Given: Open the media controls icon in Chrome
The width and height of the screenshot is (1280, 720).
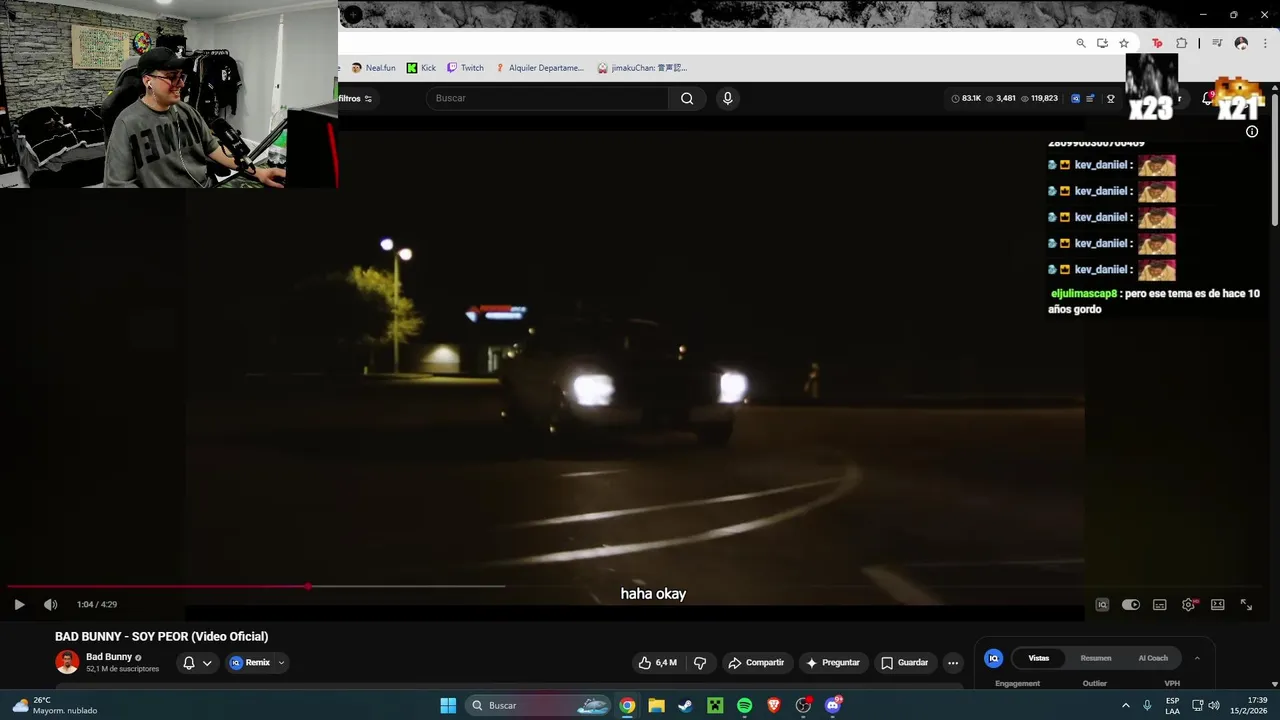Looking at the screenshot, I should 1217,43.
